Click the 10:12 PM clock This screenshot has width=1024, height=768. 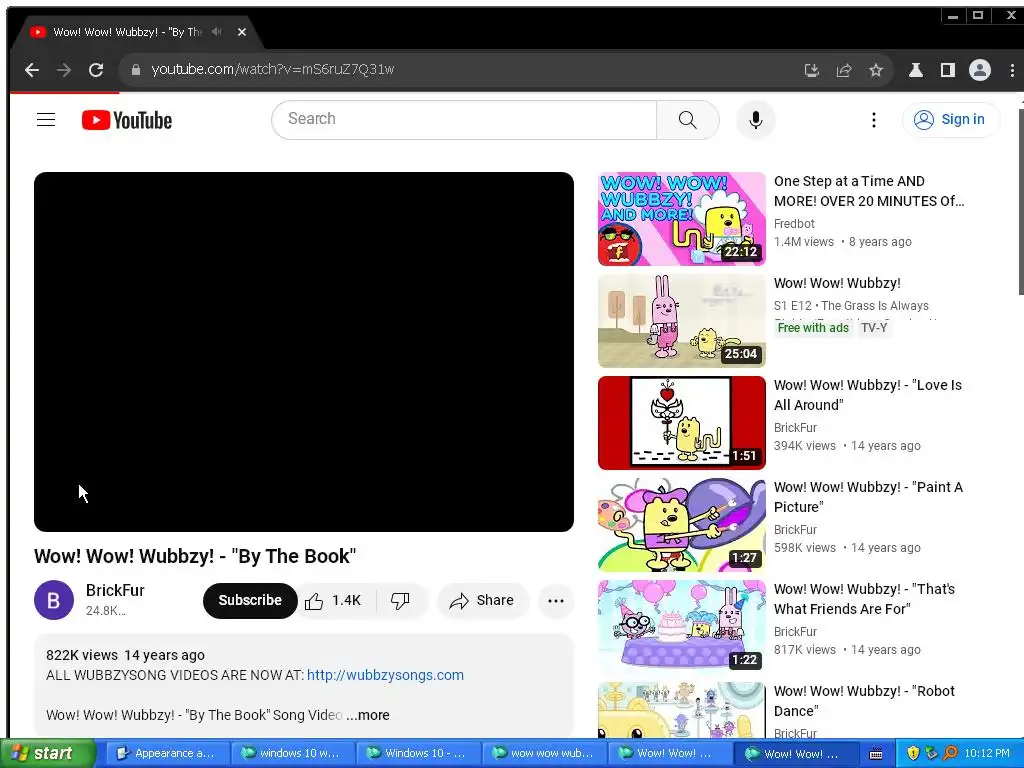(x=987, y=754)
